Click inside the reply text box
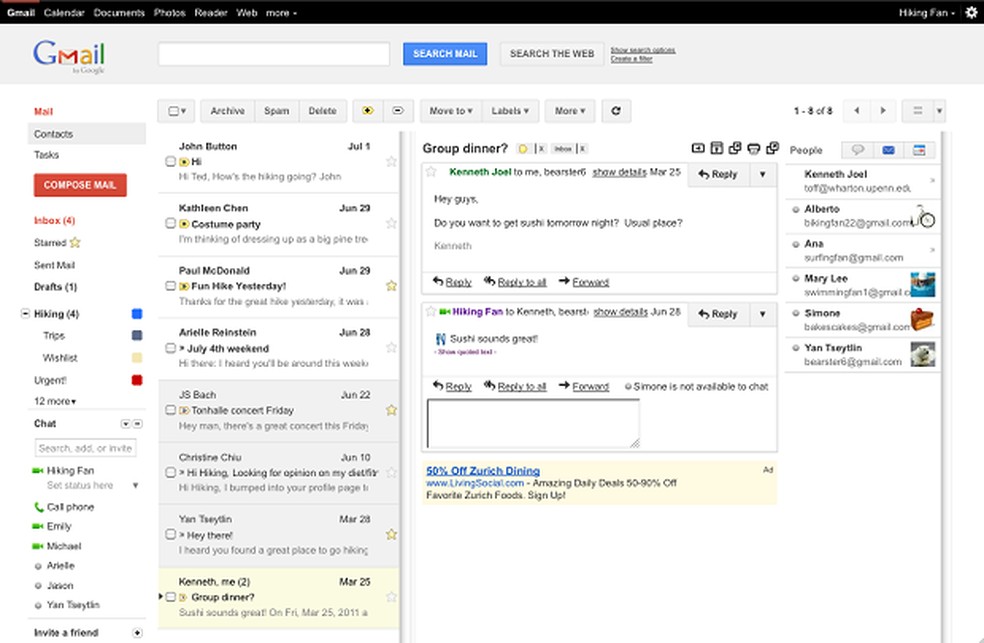Image resolution: width=984 pixels, height=643 pixels. pyautogui.click(x=535, y=424)
